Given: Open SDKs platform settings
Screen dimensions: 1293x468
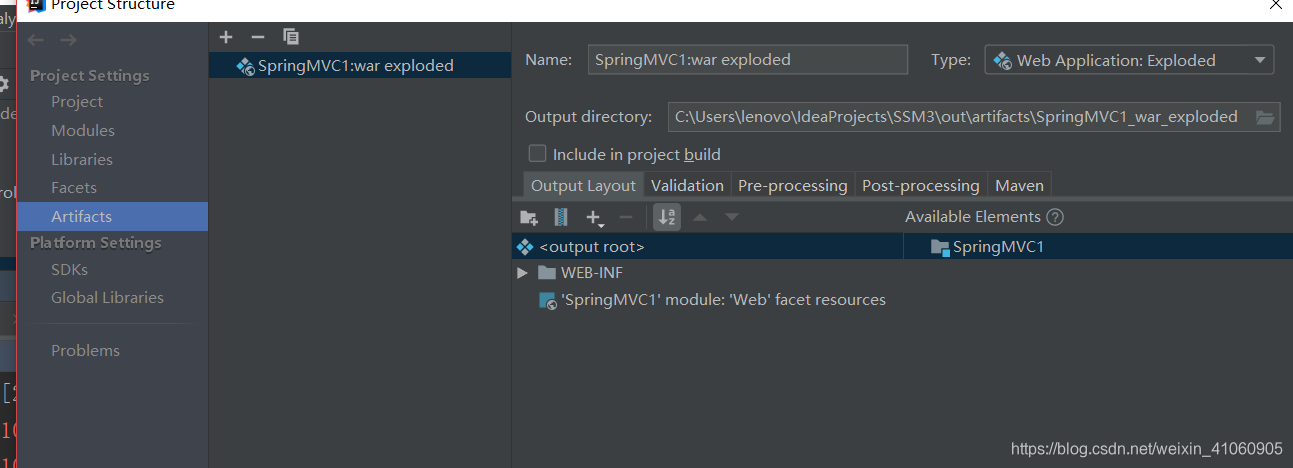Looking at the screenshot, I should (x=70, y=270).
